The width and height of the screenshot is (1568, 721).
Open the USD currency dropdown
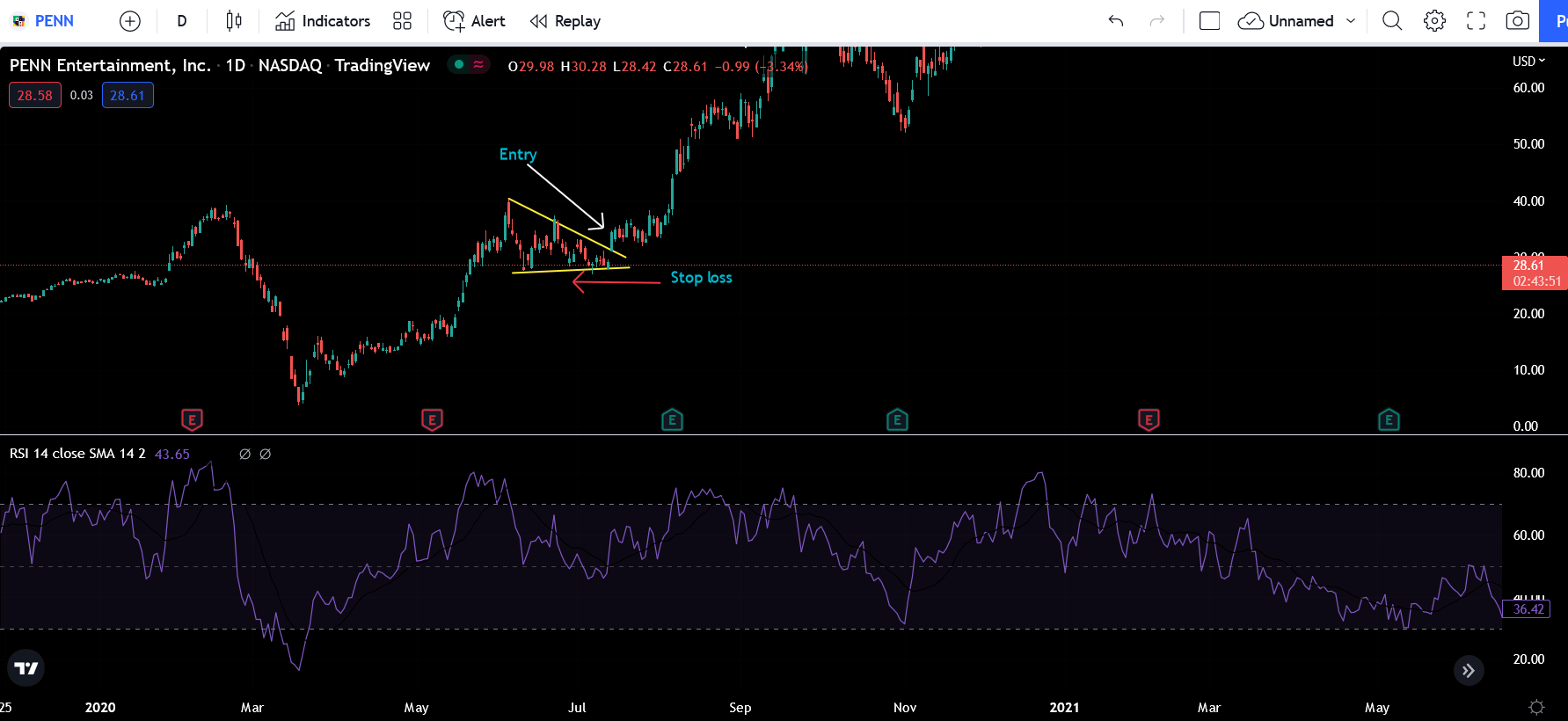point(1528,61)
